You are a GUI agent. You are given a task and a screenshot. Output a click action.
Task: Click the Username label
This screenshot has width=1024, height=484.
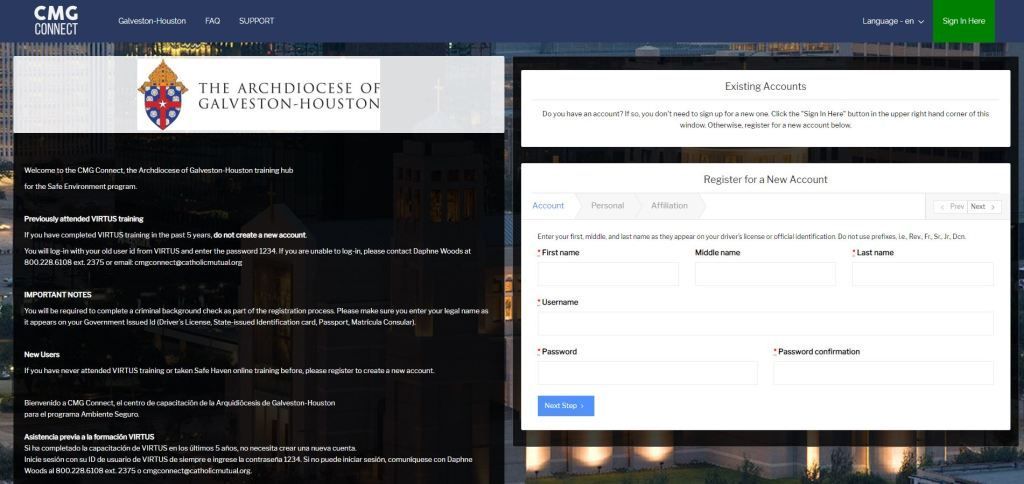click(560, 302)
